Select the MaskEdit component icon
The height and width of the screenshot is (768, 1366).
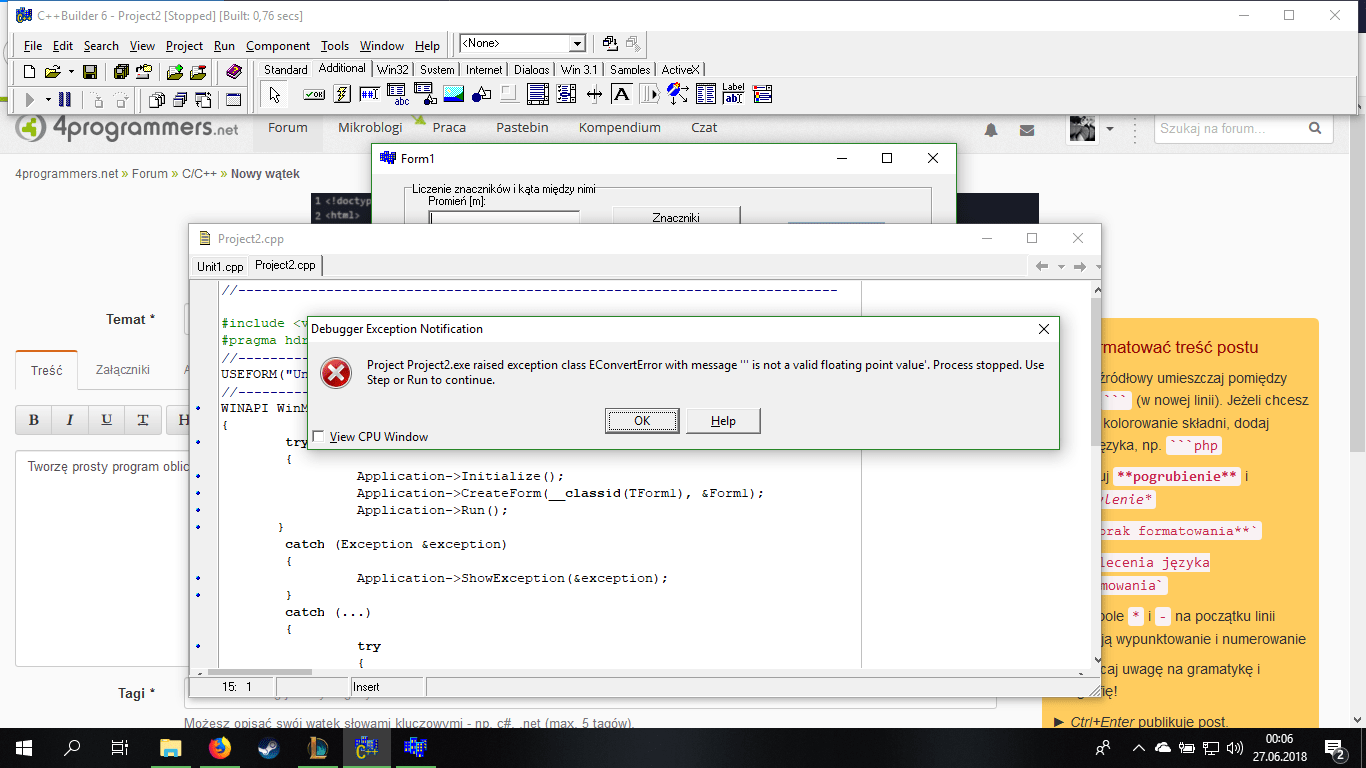pyautogui.click(x=369, y=95)
